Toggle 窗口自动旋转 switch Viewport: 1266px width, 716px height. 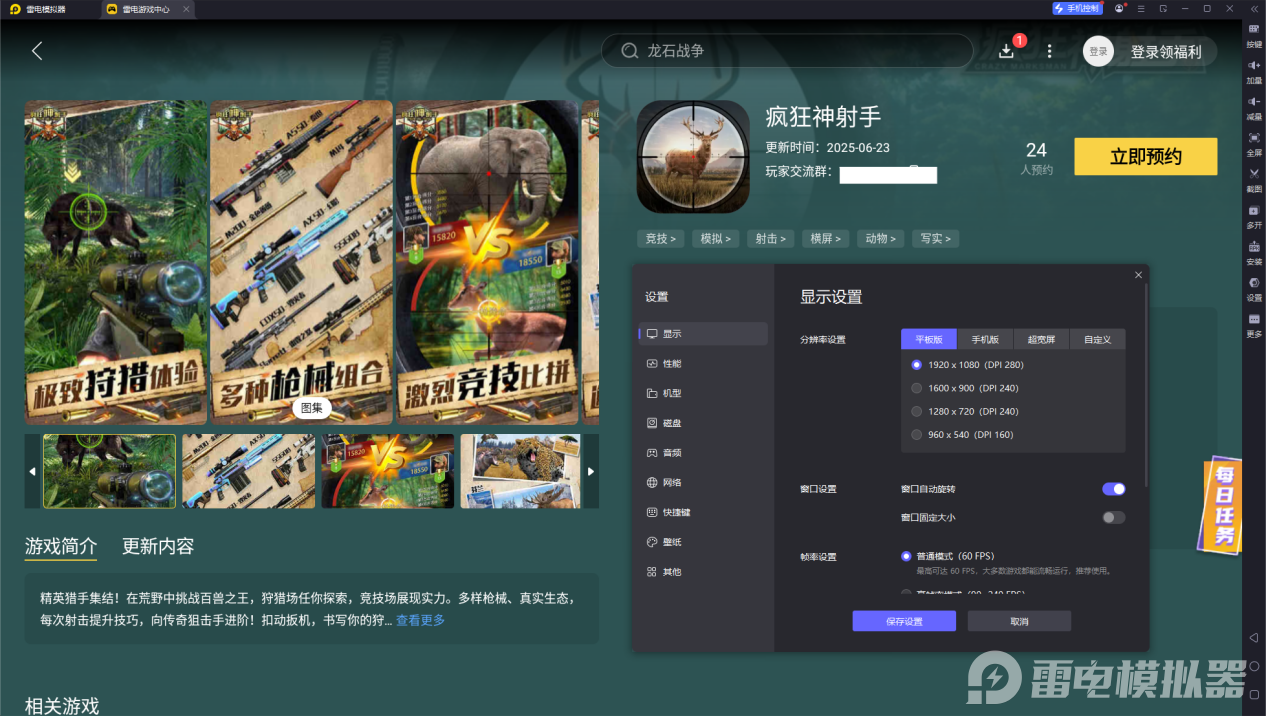pyautogui.click(x=1113, y=489)
